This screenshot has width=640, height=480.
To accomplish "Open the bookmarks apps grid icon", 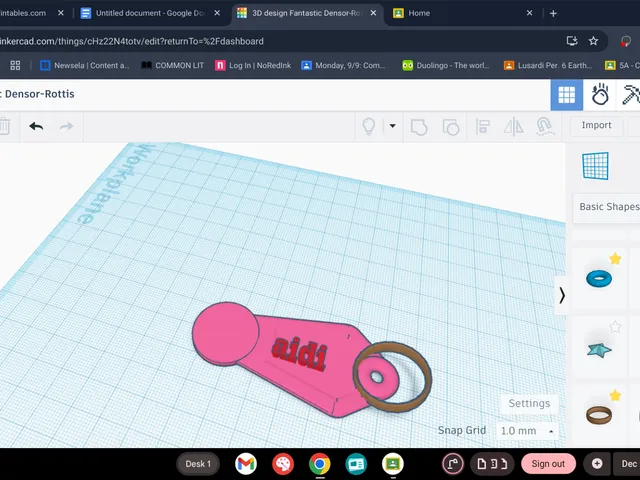I will coord(15,65).
